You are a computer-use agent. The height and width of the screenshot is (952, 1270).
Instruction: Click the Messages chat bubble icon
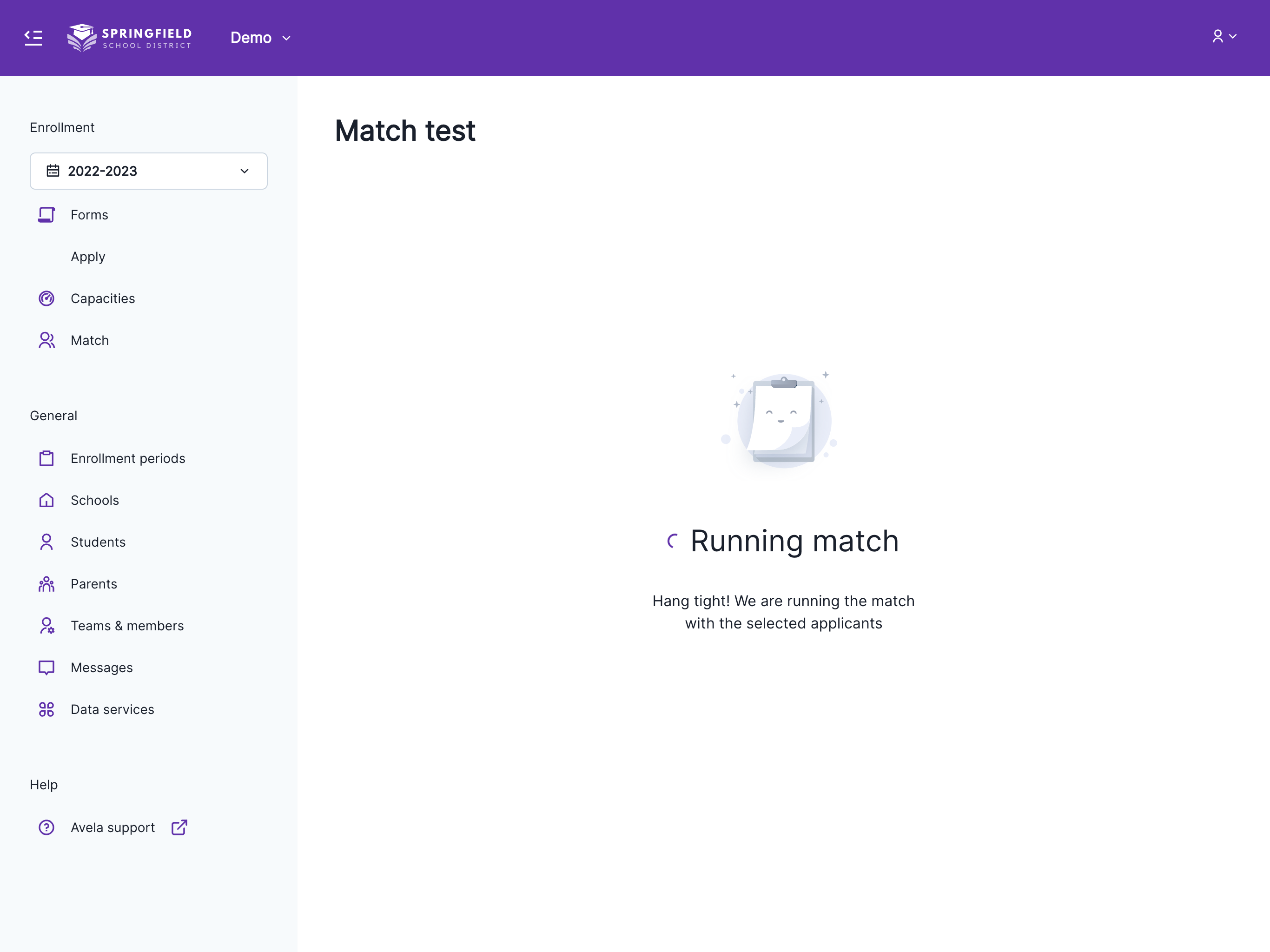click(46, 667)
